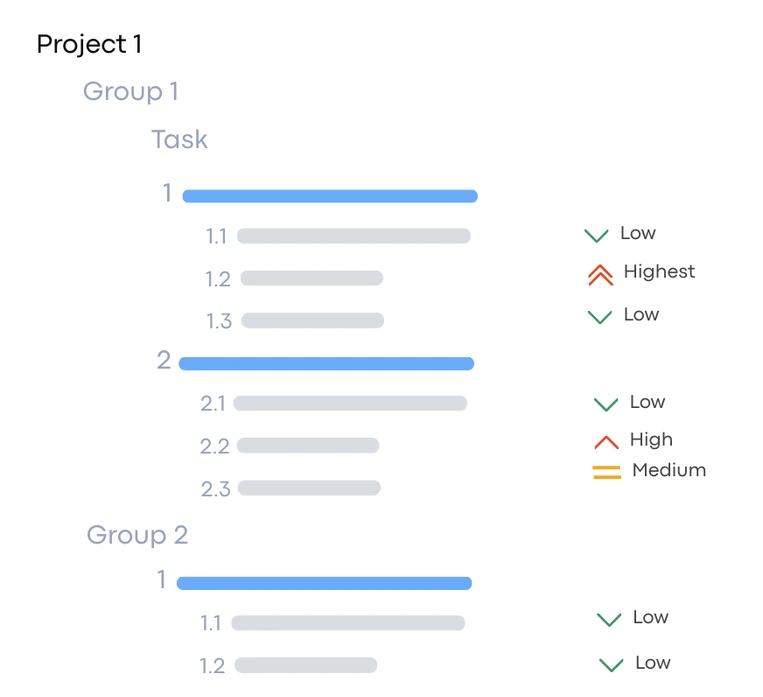Viewport: 763px width, 697px height.
Task: Click the Medium priority label text
Action: click(x=668, y=470)
